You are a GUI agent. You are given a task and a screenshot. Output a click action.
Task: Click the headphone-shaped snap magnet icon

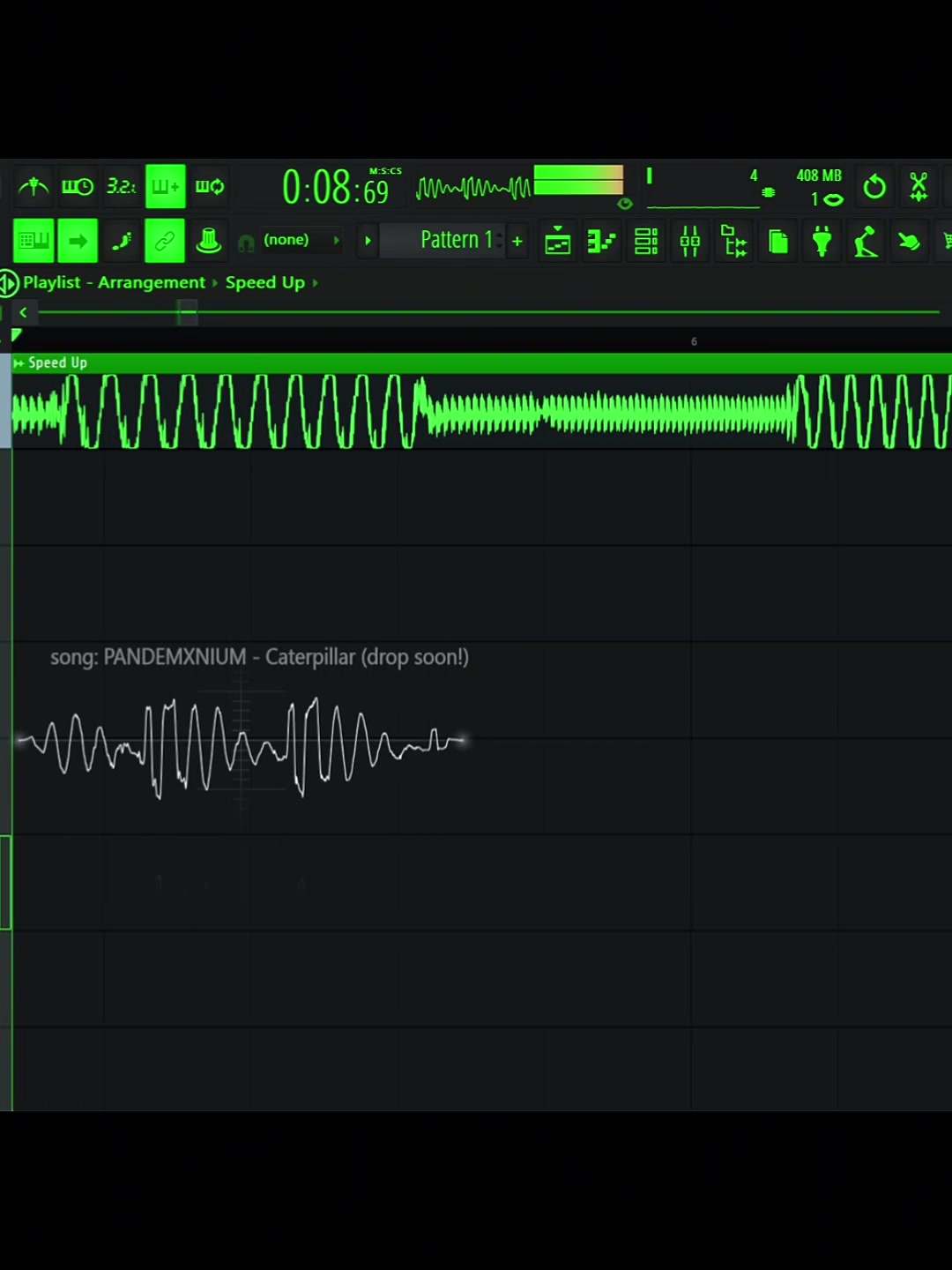click(x=246, y=243)
